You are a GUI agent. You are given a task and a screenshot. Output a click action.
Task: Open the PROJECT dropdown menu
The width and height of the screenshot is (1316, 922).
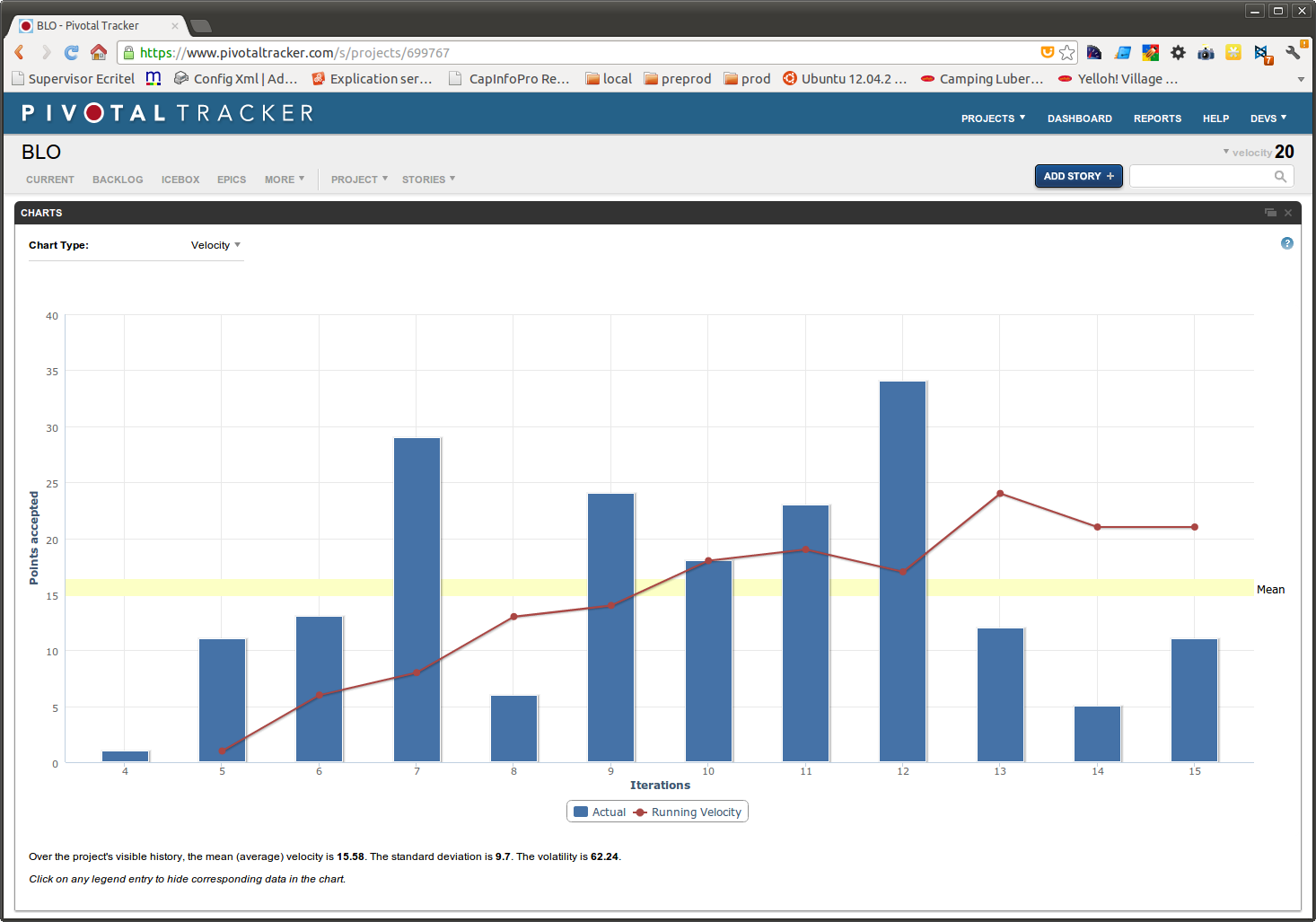click(359, 180)
